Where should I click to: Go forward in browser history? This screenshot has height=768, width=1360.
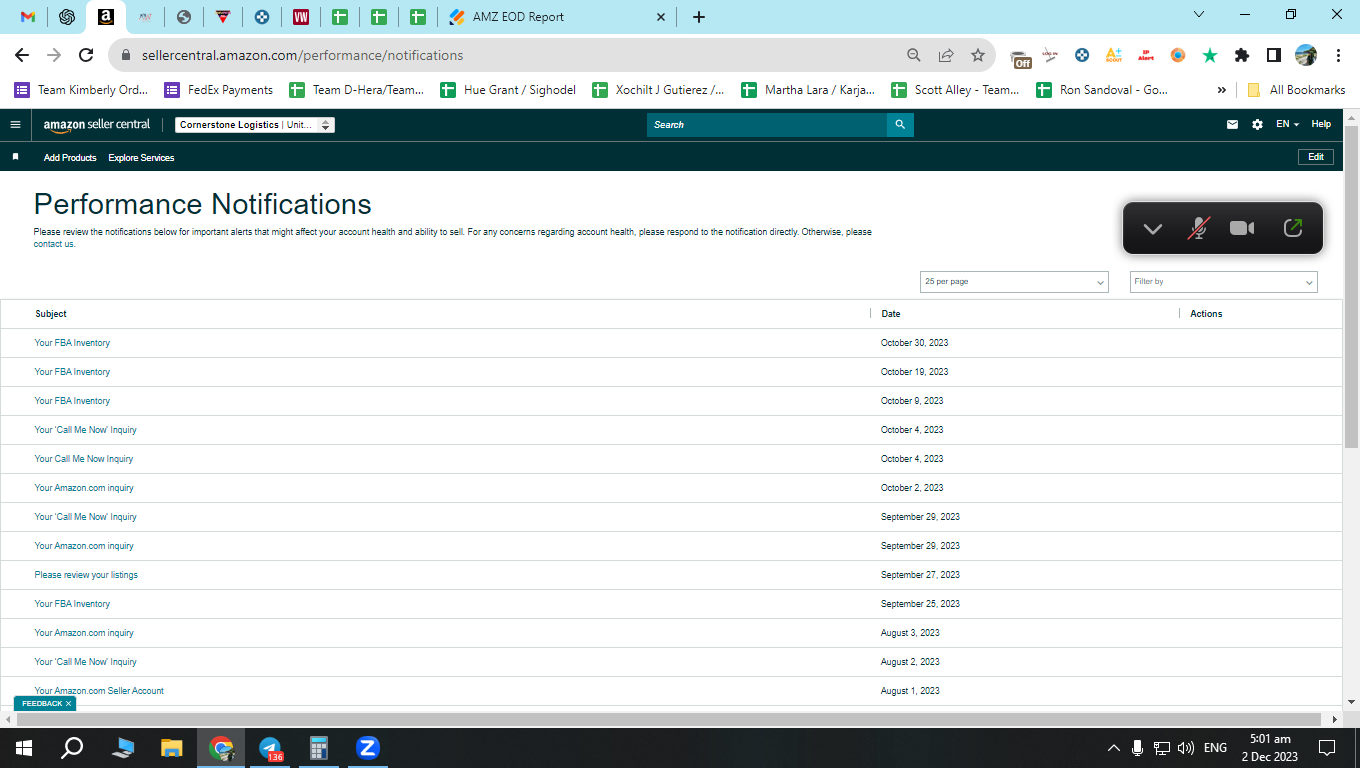54,55
